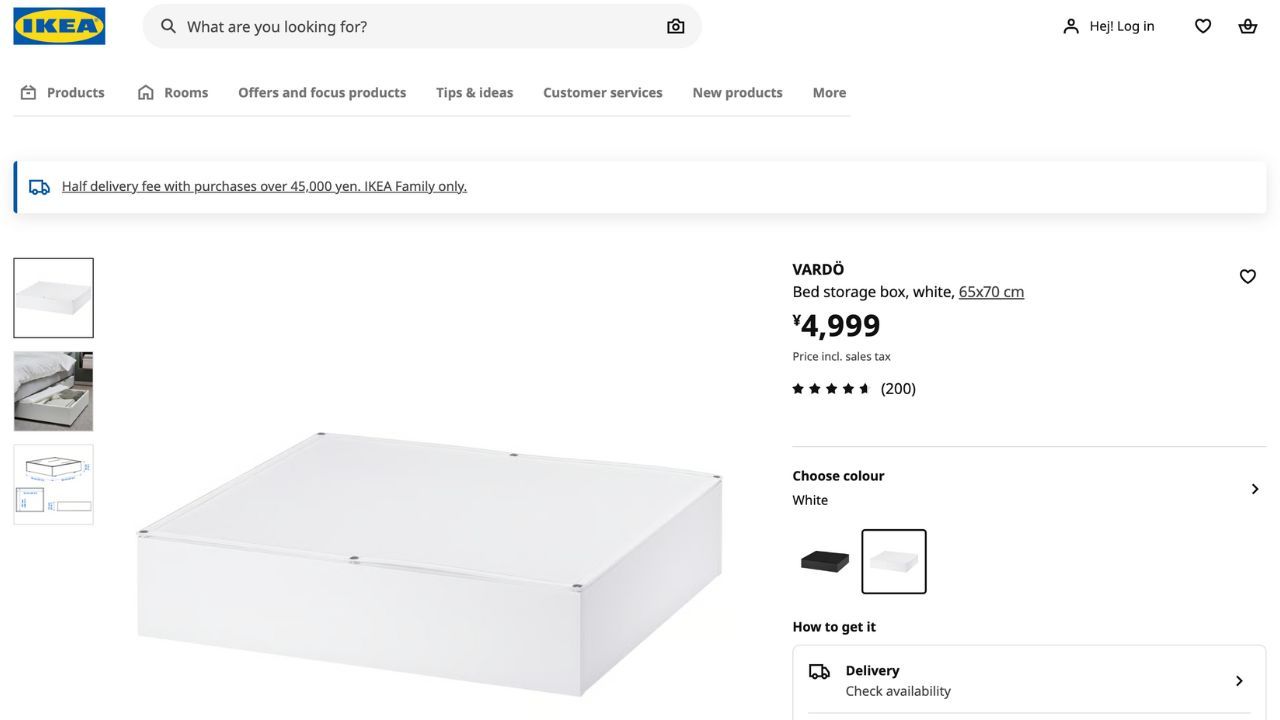Image resolution: width=1280 pixels, height=720 pixels.
Task: View the bedroom usage photo thumbnail
Action: click(53, 391)
